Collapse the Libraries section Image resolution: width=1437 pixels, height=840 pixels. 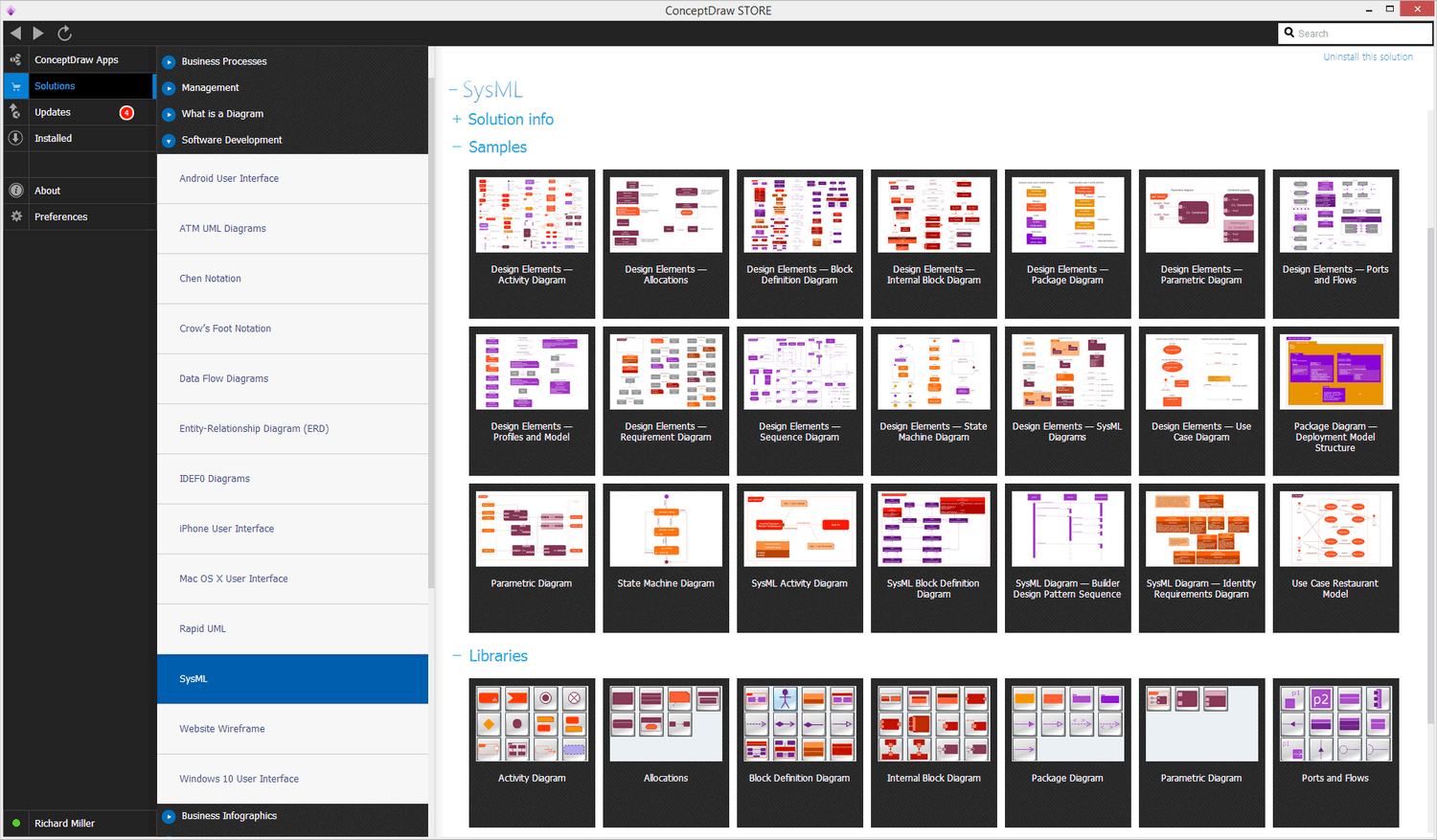click(x=457, y=656)
